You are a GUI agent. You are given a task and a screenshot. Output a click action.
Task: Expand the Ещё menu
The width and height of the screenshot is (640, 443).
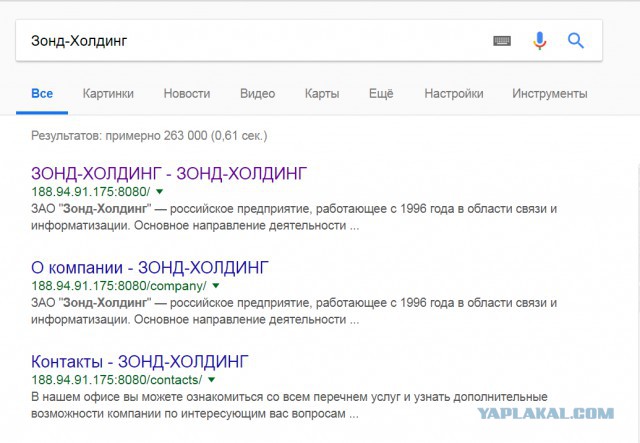click(x=381, y=93)
